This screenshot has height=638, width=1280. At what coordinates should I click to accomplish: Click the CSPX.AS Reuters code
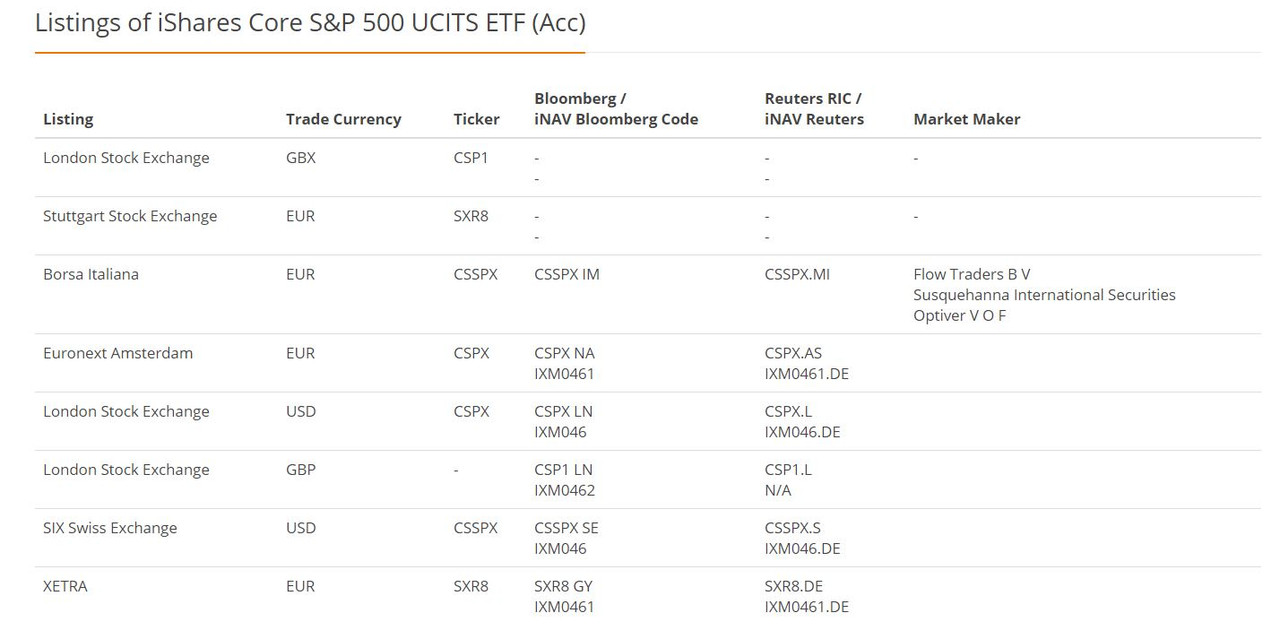click(x=793, y=353)
